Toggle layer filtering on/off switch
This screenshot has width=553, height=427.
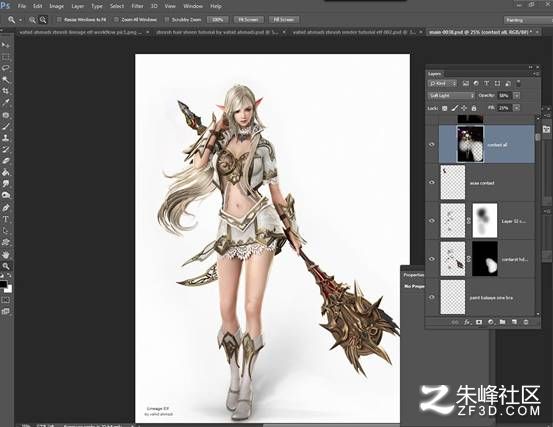[518, 84]
